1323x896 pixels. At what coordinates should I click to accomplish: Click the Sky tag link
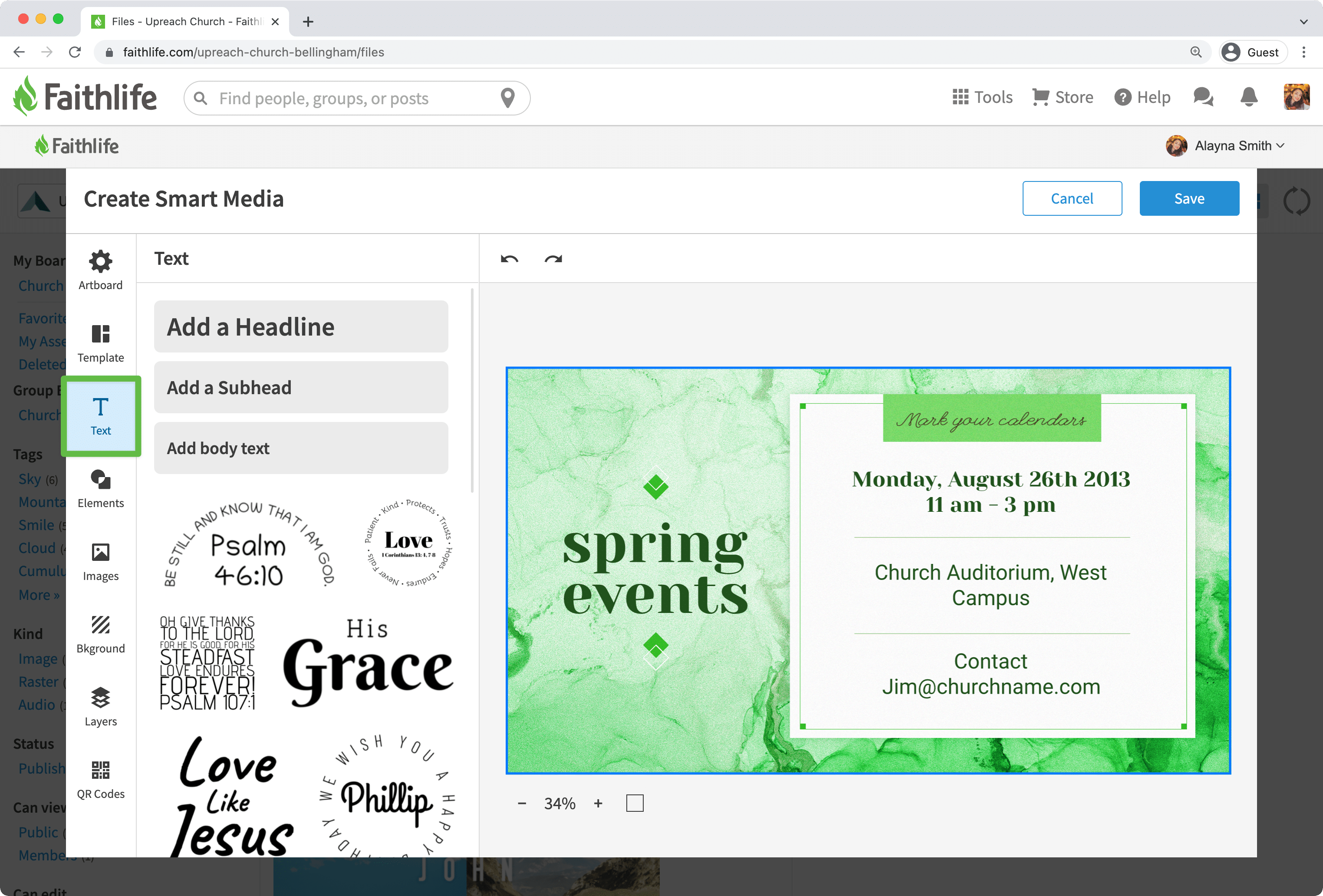point(30,479)
